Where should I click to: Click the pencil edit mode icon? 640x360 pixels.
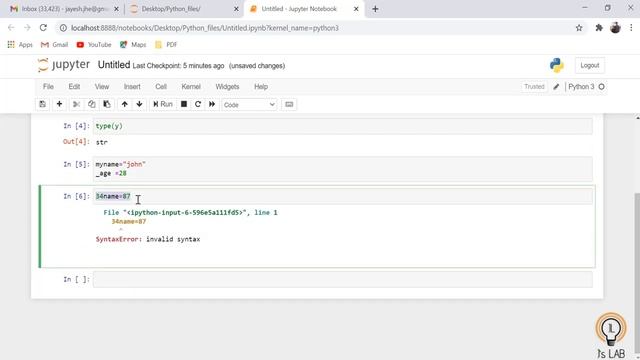tap(556, 87)
